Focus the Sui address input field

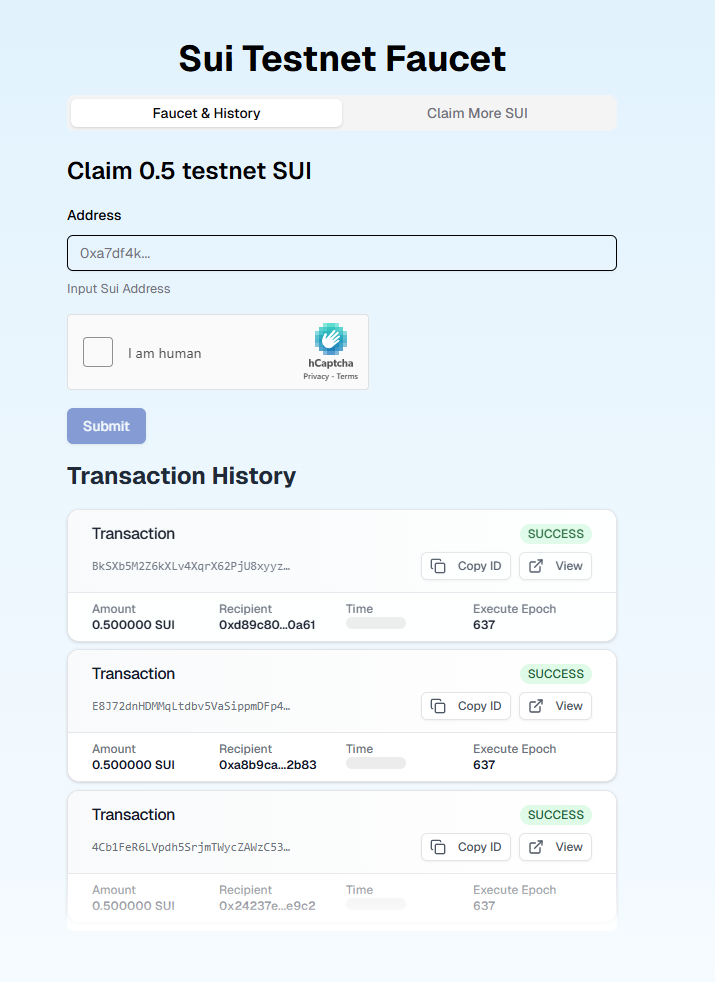click(342, 253)
